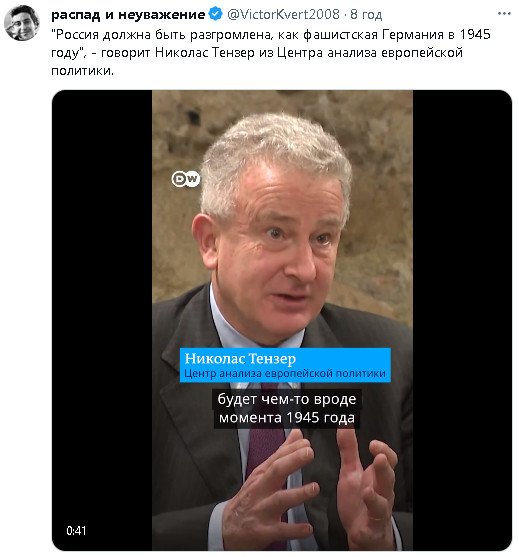The image size is (519, 557).
Task: Open the tweet author's profile avatar
Action: coord(22,23)
